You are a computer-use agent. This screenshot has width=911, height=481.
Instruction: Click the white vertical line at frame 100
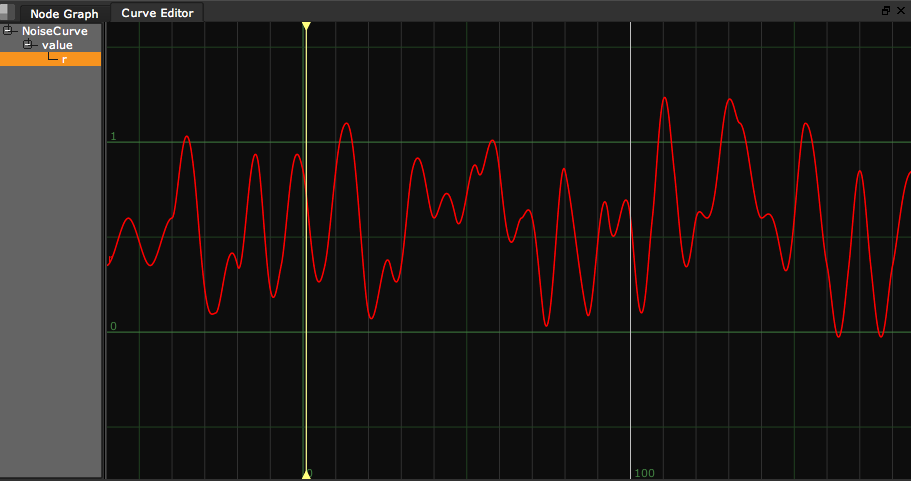pos(631,250)
